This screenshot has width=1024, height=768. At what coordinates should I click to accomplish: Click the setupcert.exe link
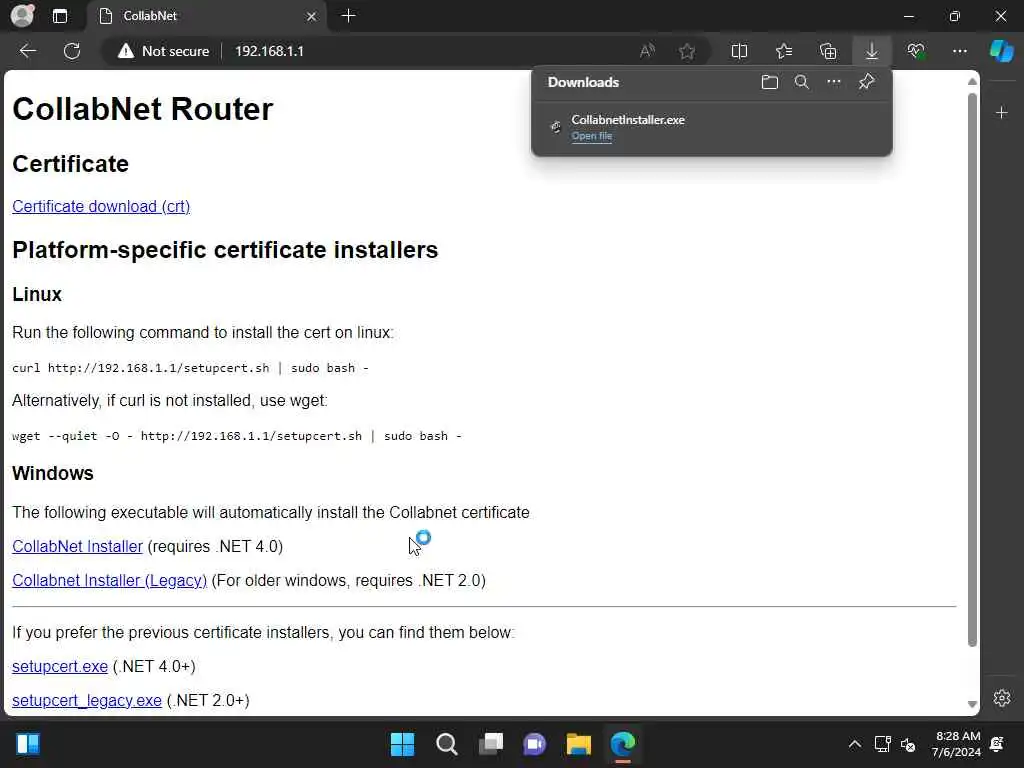60,667
